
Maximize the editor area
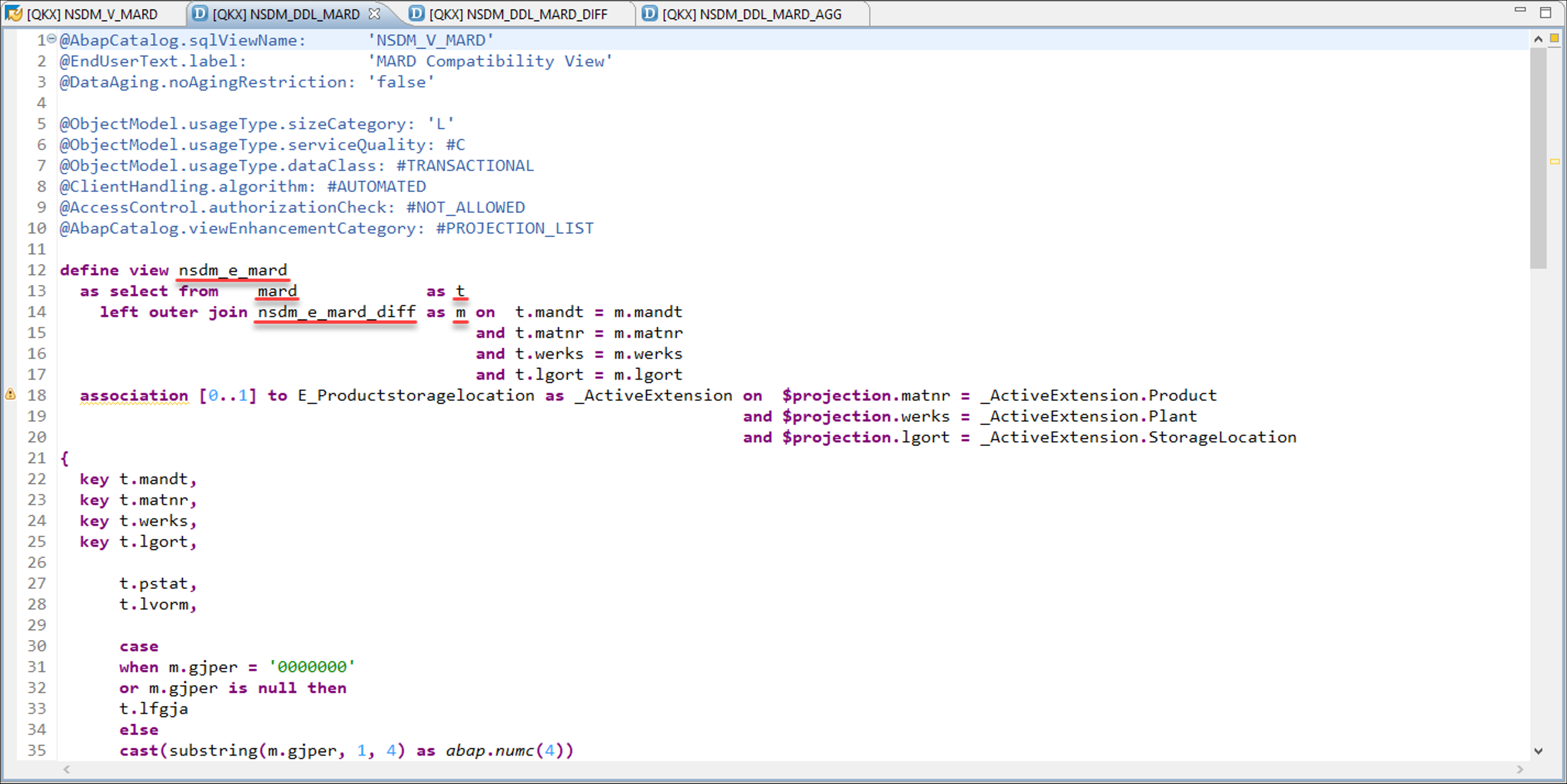click(1546, 12)
